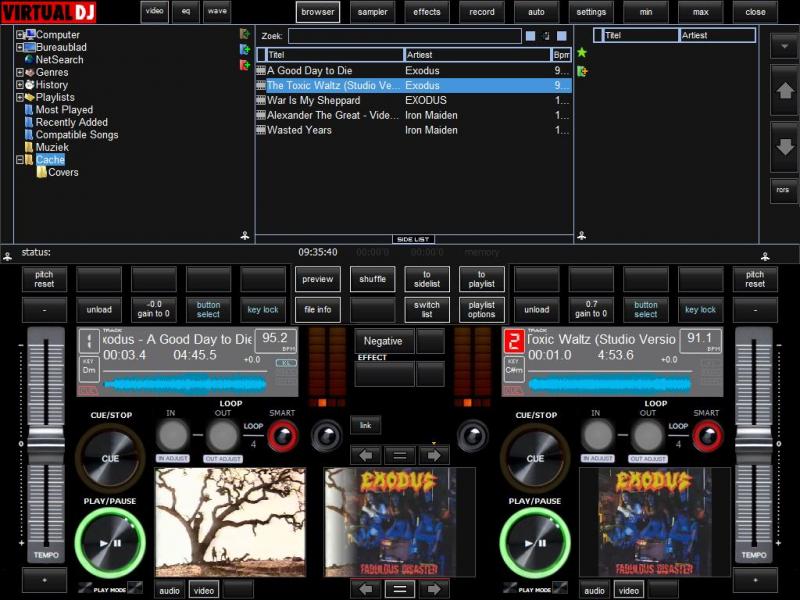Enable right deck video output toggle

[x=629, y=590]
